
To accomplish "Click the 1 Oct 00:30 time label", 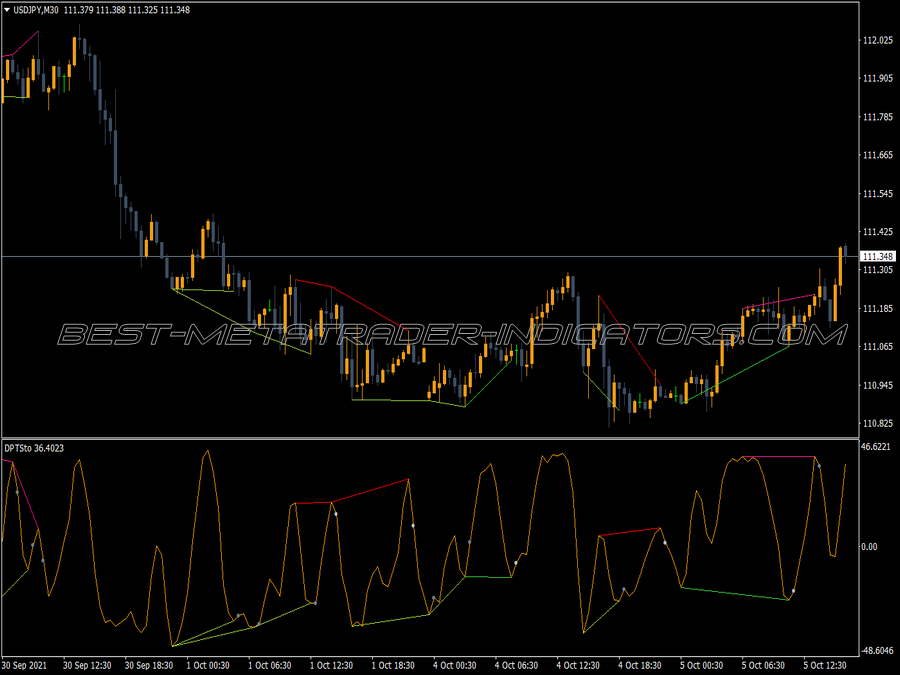I will [x=208, y=665].
